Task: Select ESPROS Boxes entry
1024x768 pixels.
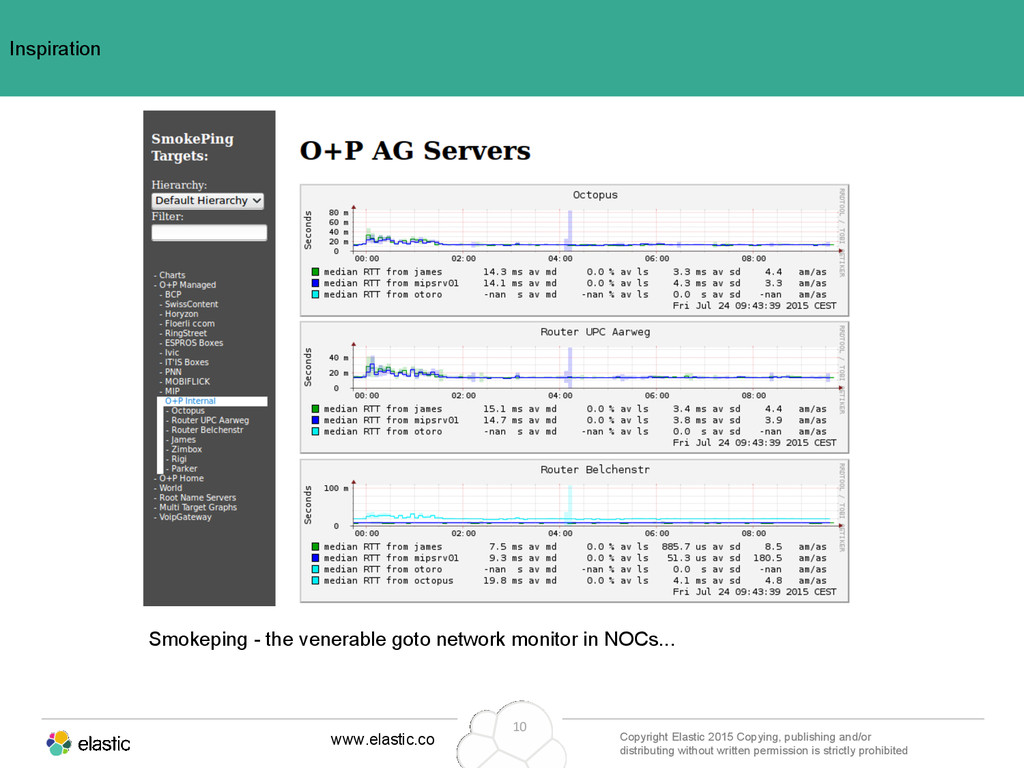Action: [x=194, y=343]
